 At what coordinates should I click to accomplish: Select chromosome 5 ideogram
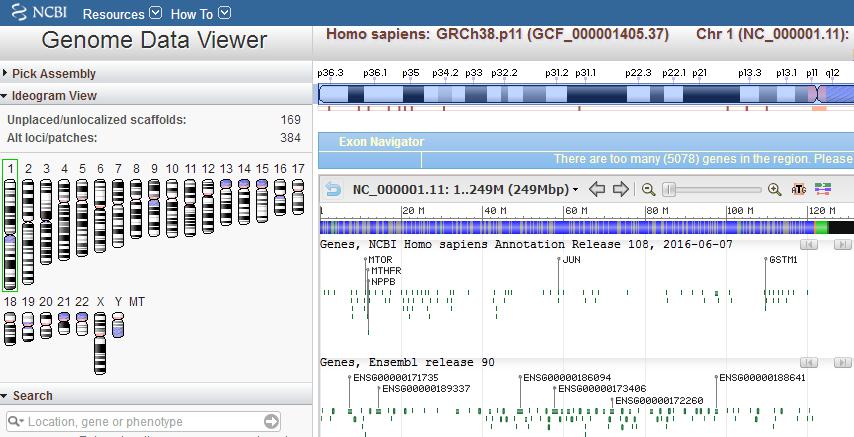pyautogui.click(x=82, y=217)
